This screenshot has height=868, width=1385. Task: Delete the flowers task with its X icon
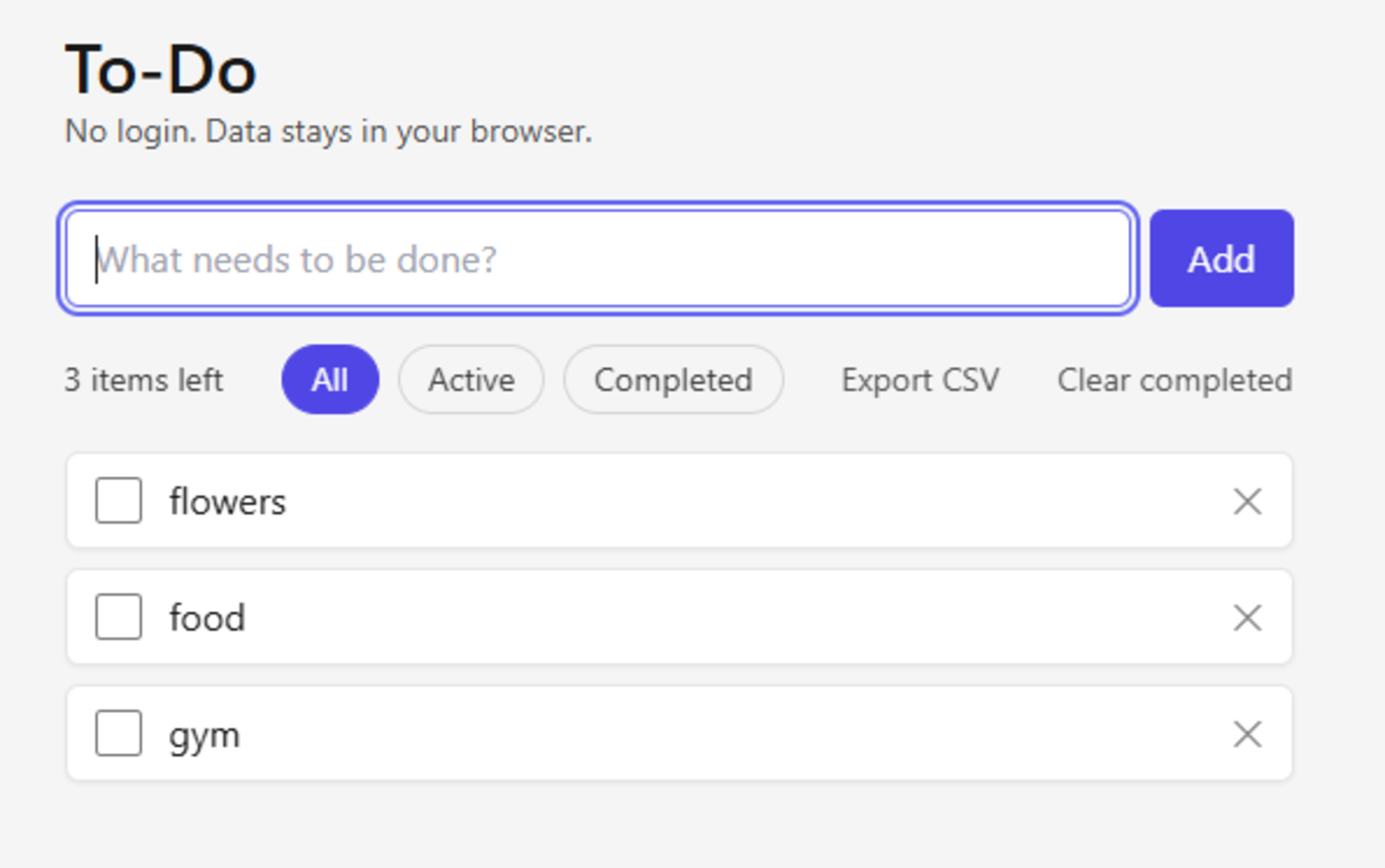click(1246, 501)
